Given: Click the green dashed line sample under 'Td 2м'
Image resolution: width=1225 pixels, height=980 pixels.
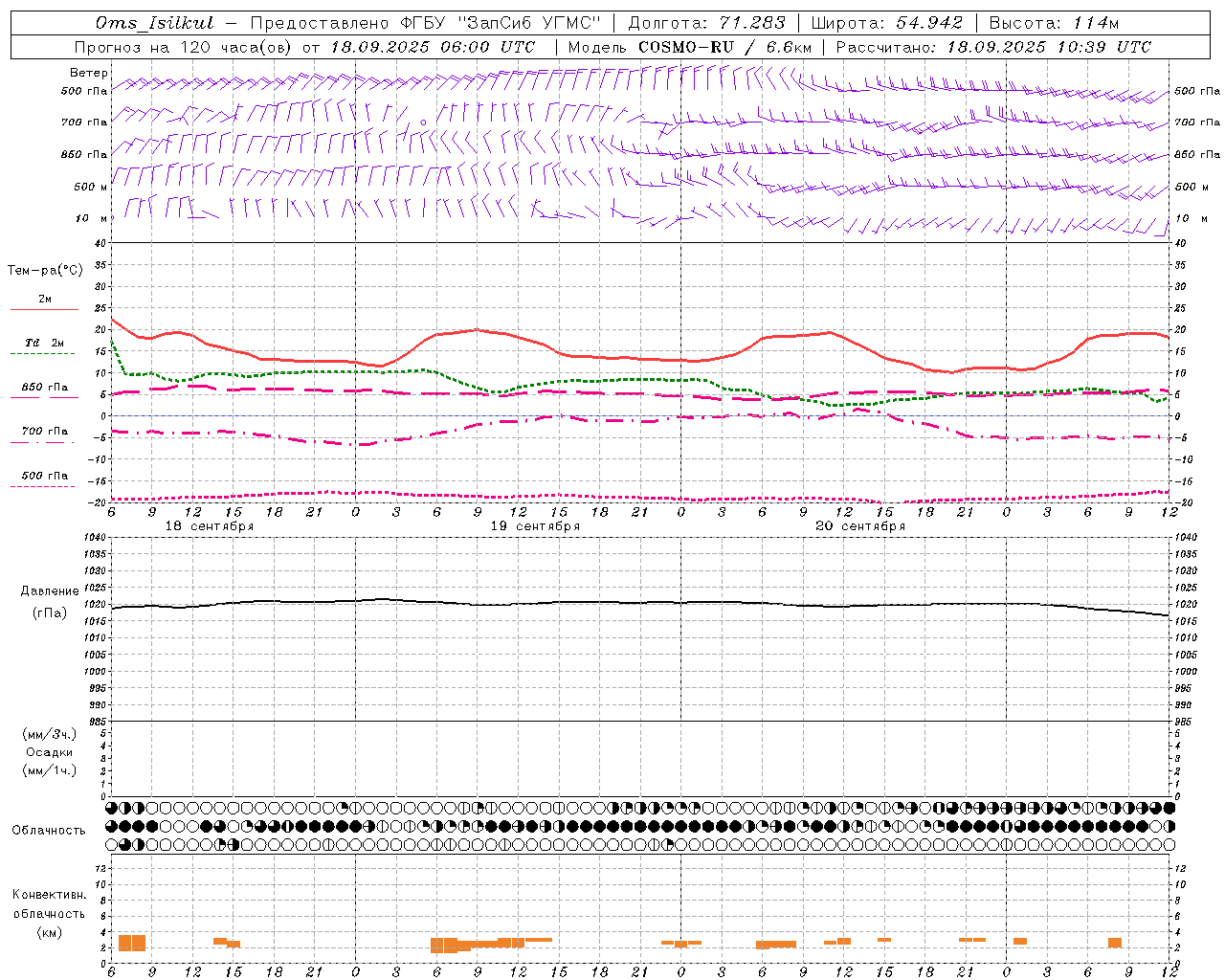Looking at the screenshot, I should click(42, 353).
